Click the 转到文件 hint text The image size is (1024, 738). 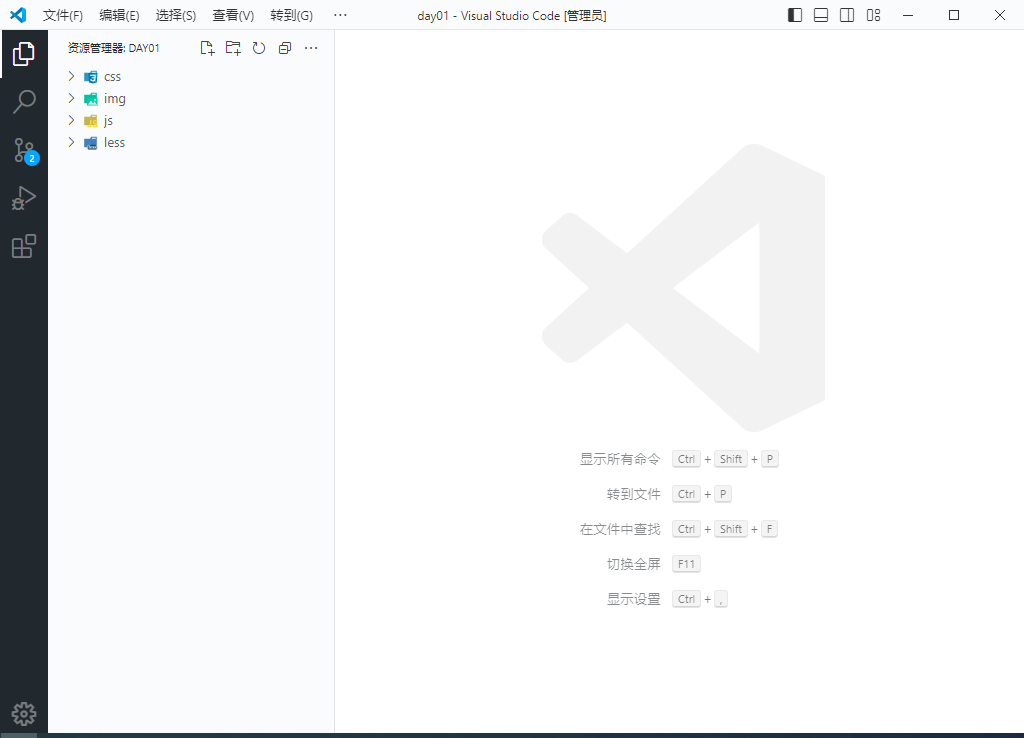[x=633, y=494]
